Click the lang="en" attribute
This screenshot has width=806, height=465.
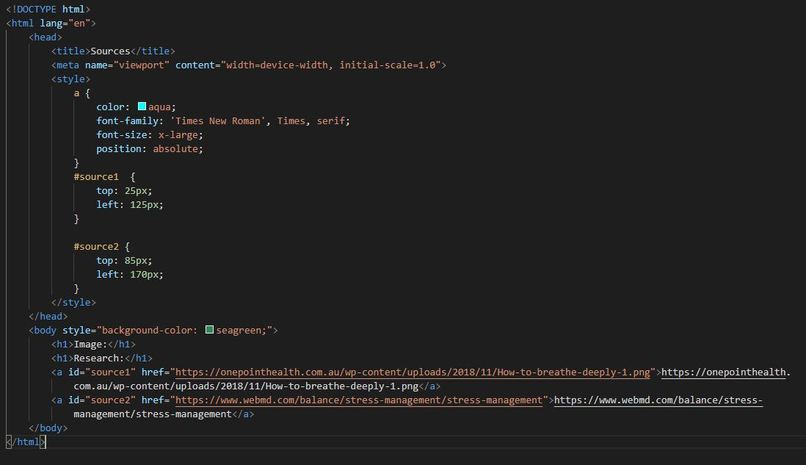tap(65, 23)
